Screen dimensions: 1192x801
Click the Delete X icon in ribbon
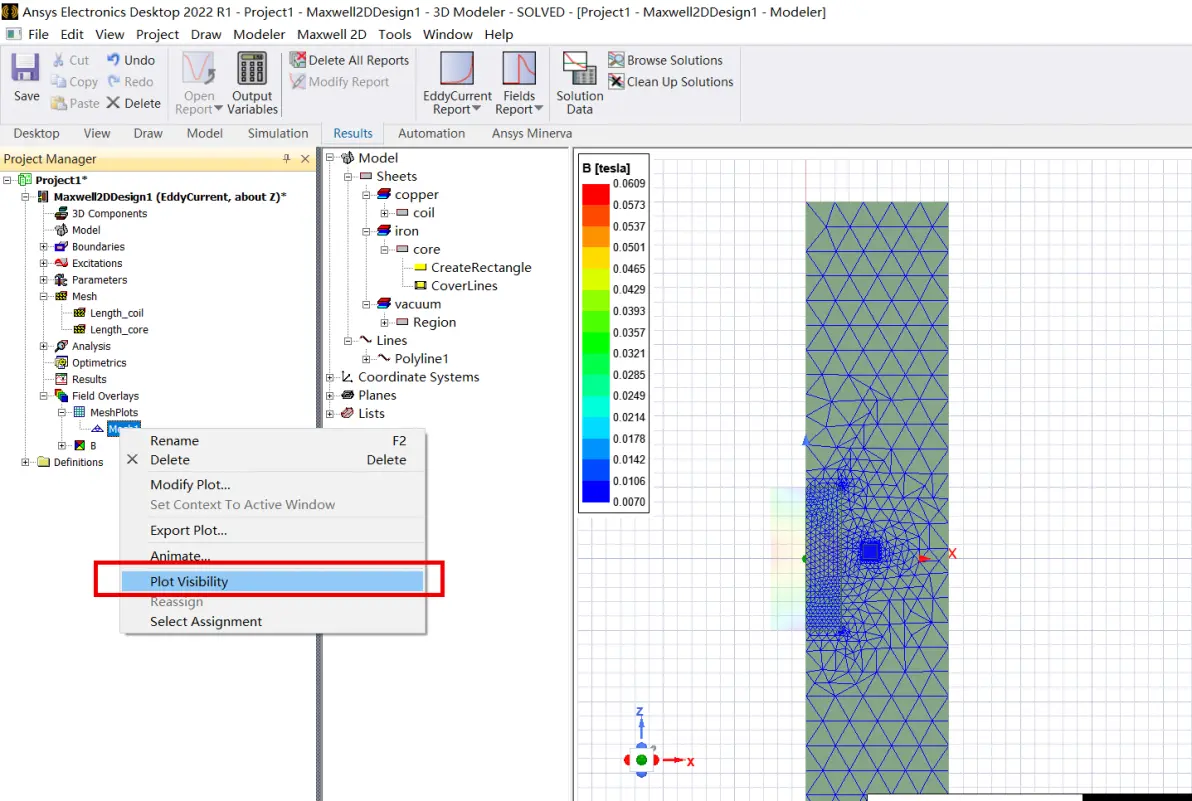tap(113, 103)
